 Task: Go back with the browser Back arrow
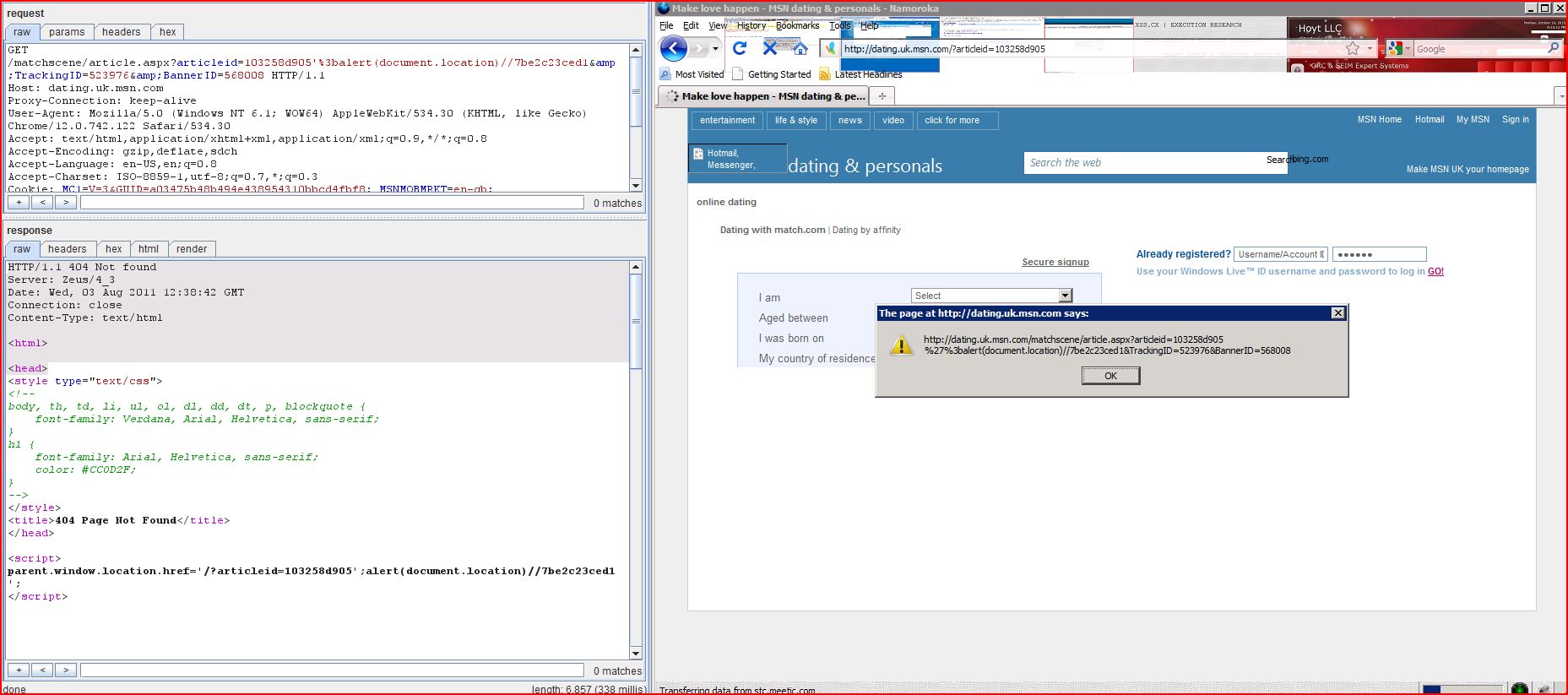tap(673, 48)
